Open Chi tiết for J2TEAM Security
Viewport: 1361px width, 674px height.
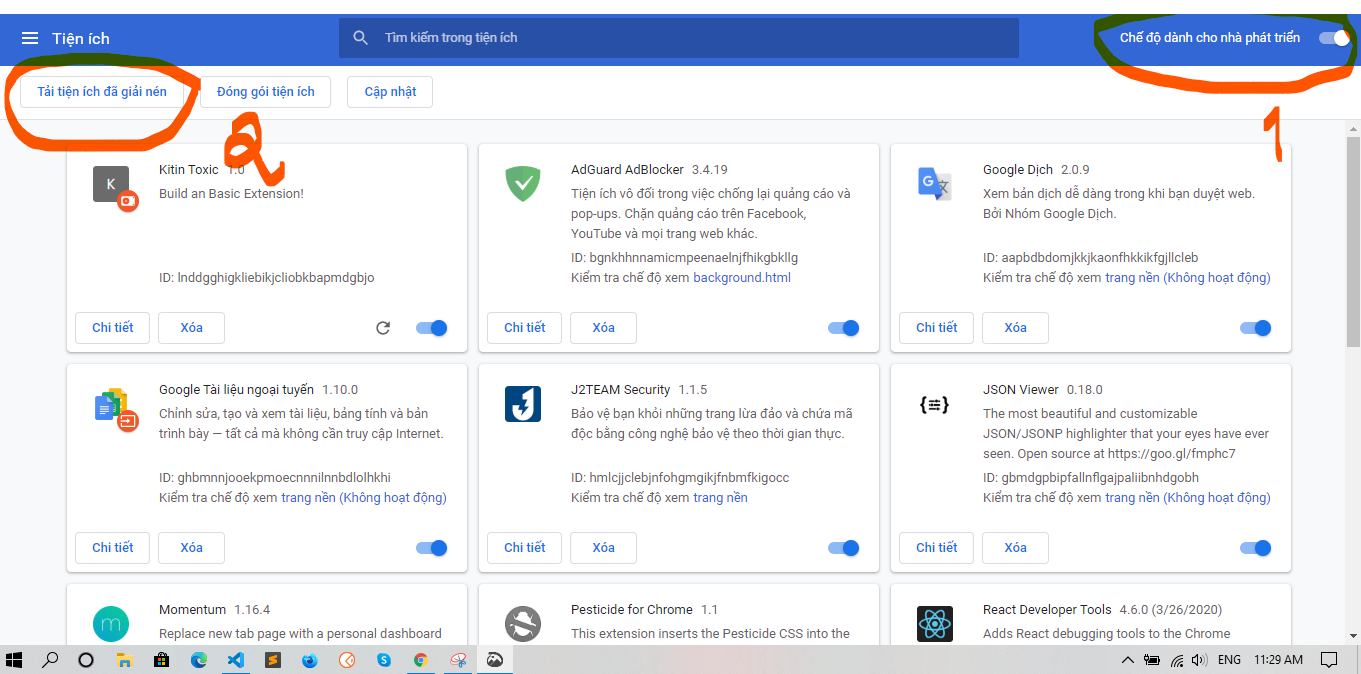pos(524,548)
